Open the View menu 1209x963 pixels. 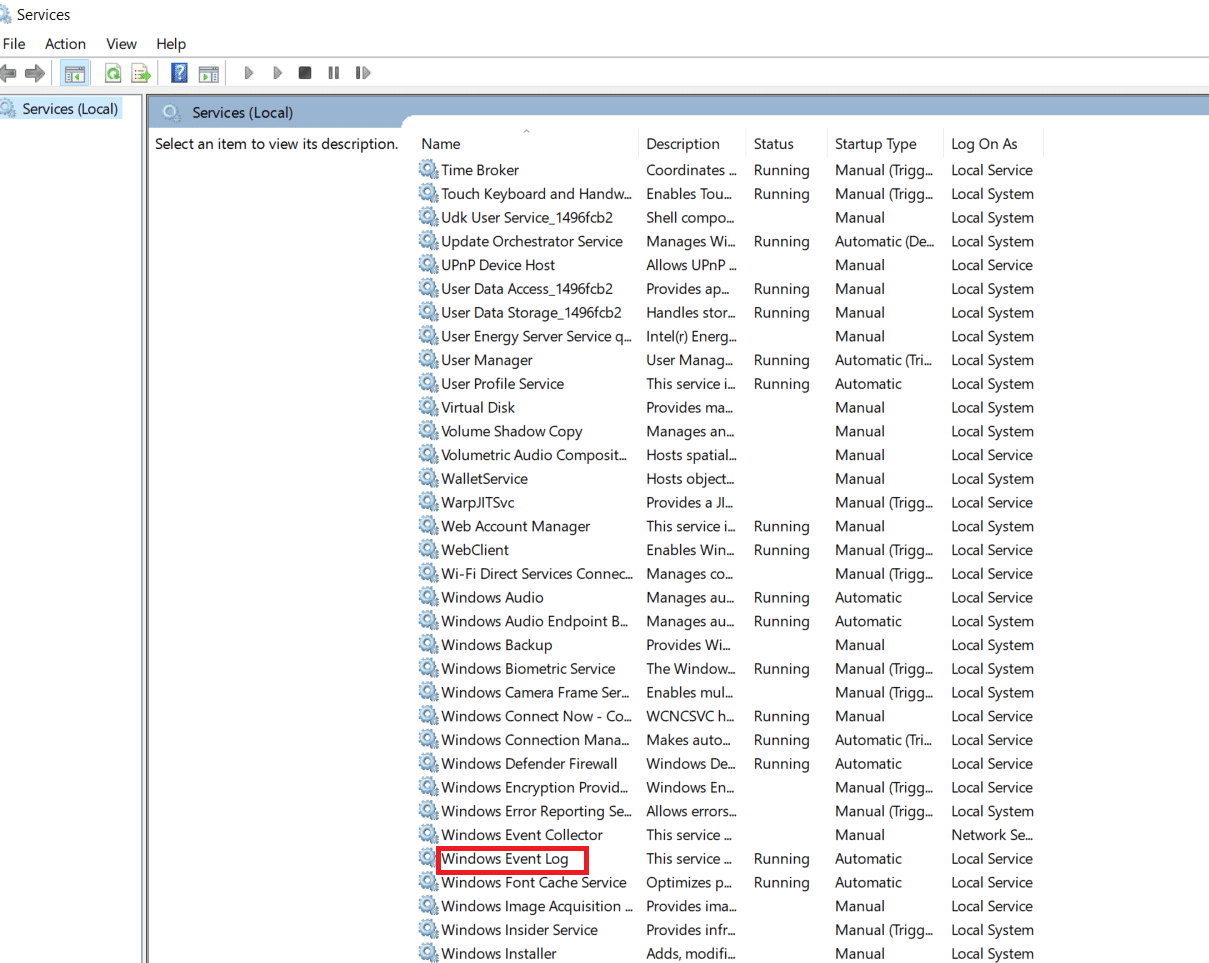tap(122, 44)
